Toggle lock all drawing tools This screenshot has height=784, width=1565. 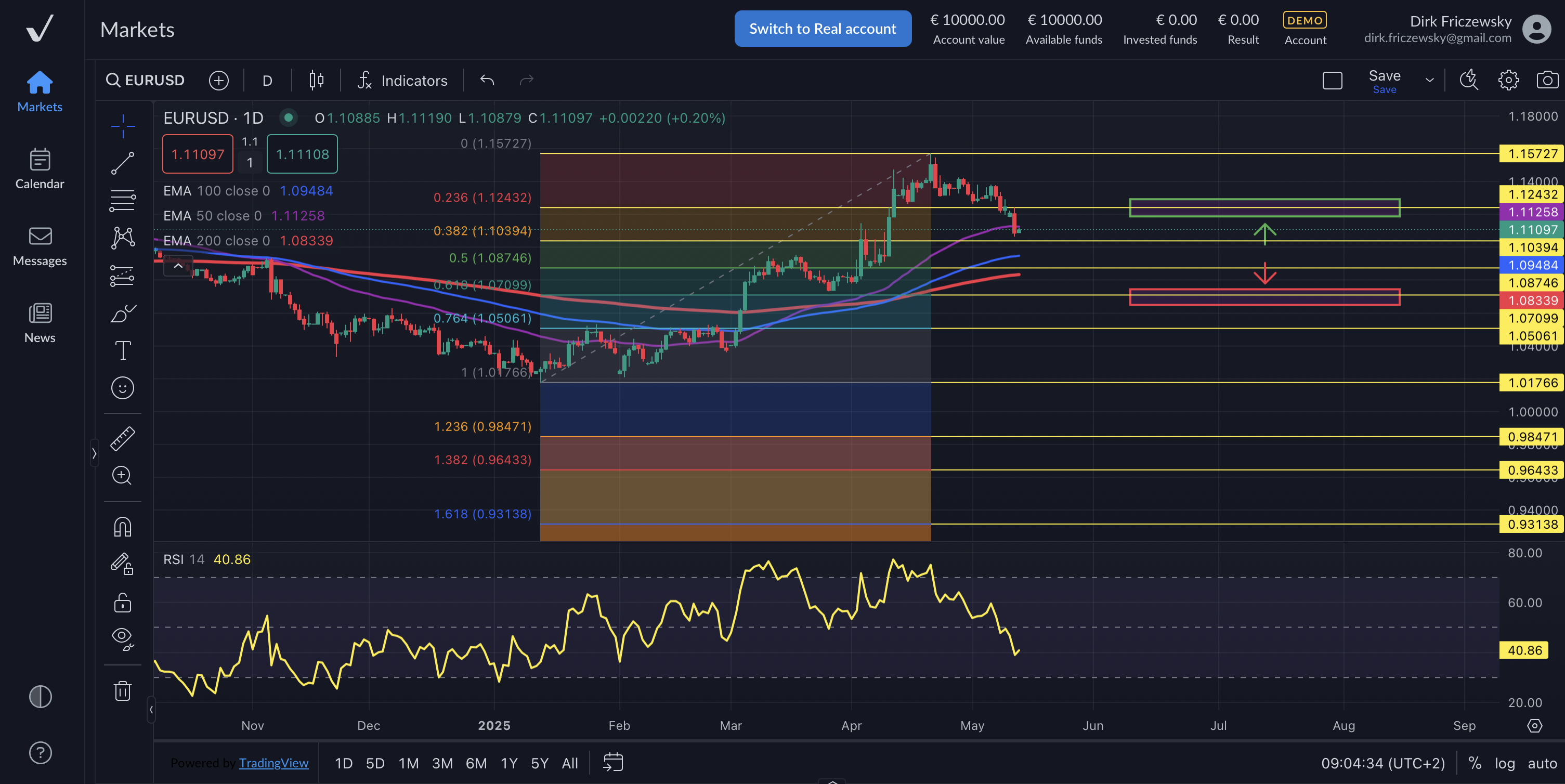(x=122, y=603)
